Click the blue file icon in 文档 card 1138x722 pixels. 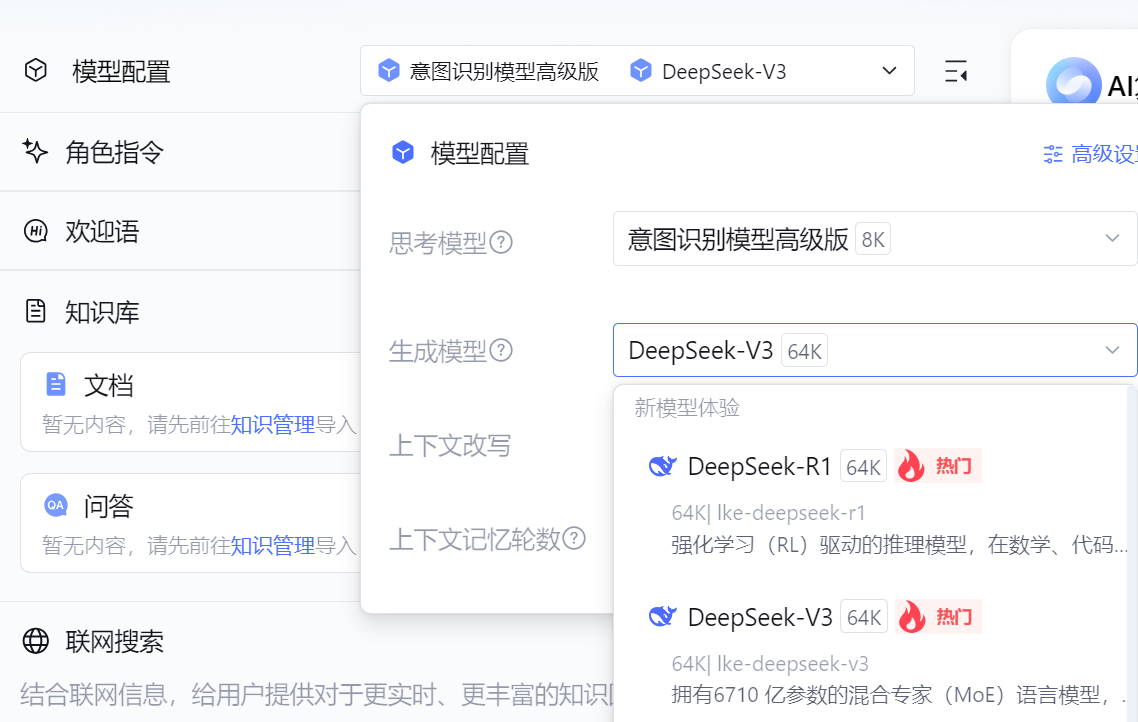[x=56, y=384]
